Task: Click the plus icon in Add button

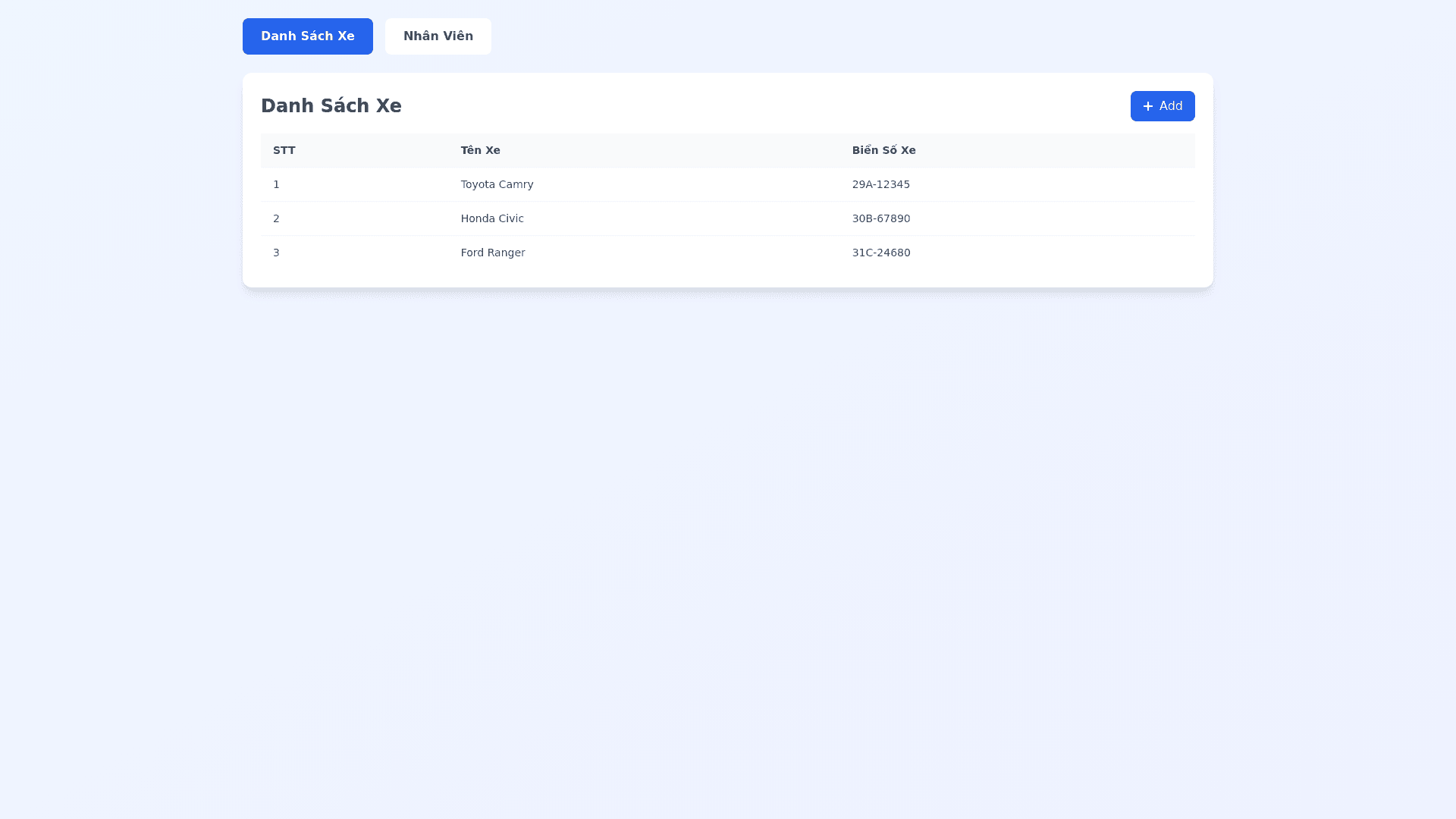Action: coord(1147,106)
